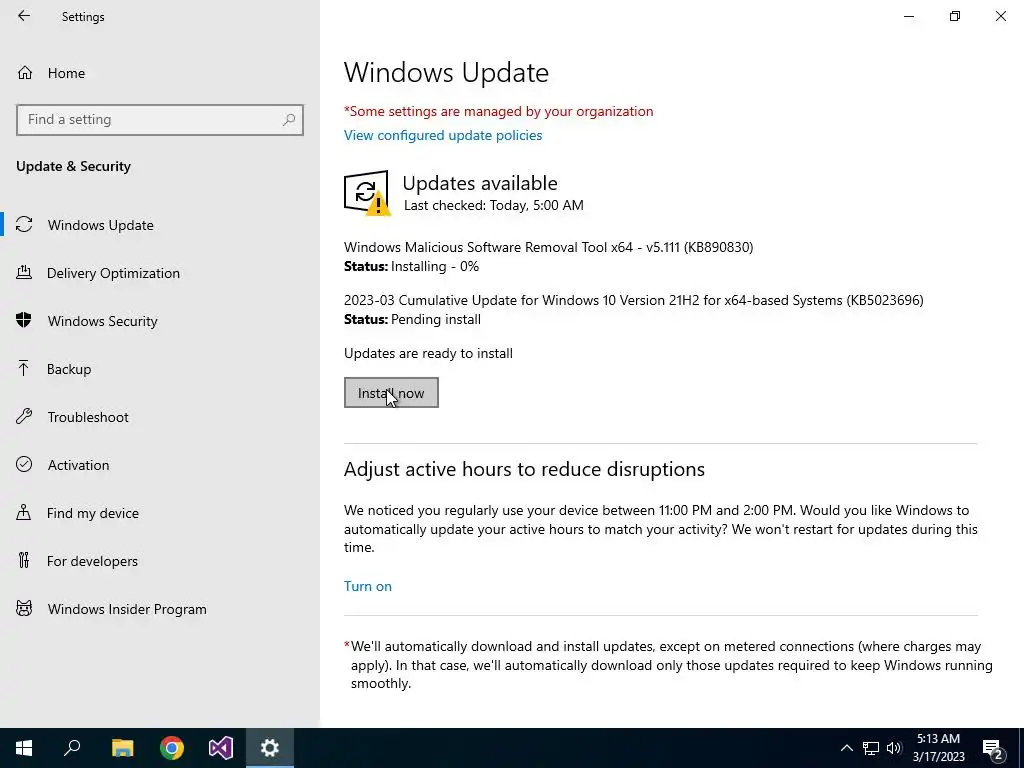Click the Backup upload arrow icon
Image resolution: width=1024 pixels, height=768 pixels.
click(x=24, y=368)
